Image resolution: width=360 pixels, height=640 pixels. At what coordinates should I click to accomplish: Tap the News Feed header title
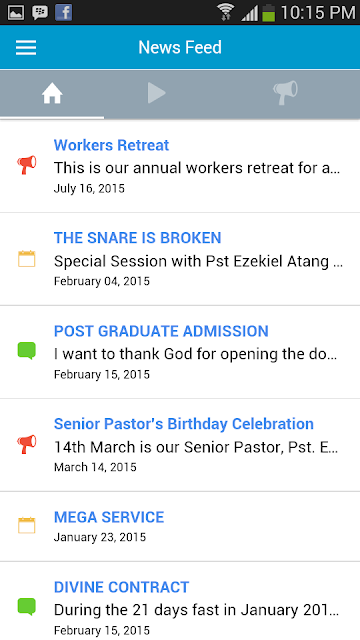coord(180,47)
